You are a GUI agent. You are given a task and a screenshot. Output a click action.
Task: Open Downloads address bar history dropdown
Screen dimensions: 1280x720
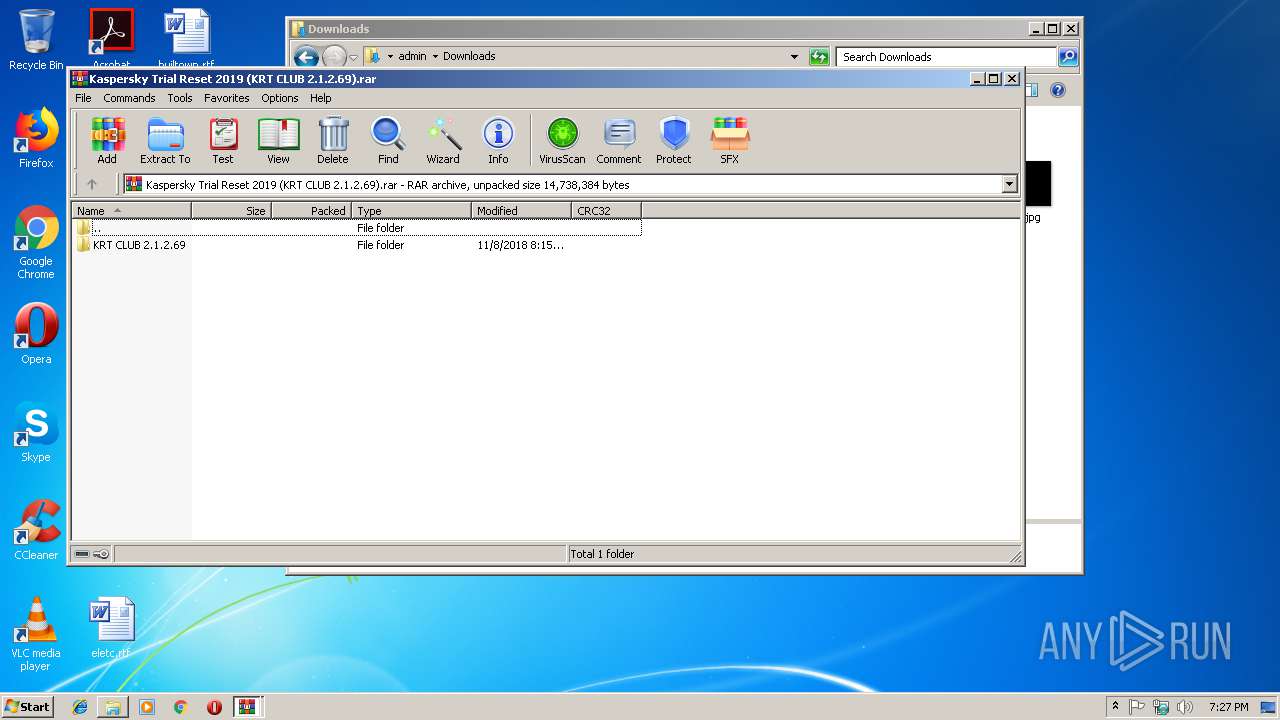pyautogui.click(x=795, y=57)
